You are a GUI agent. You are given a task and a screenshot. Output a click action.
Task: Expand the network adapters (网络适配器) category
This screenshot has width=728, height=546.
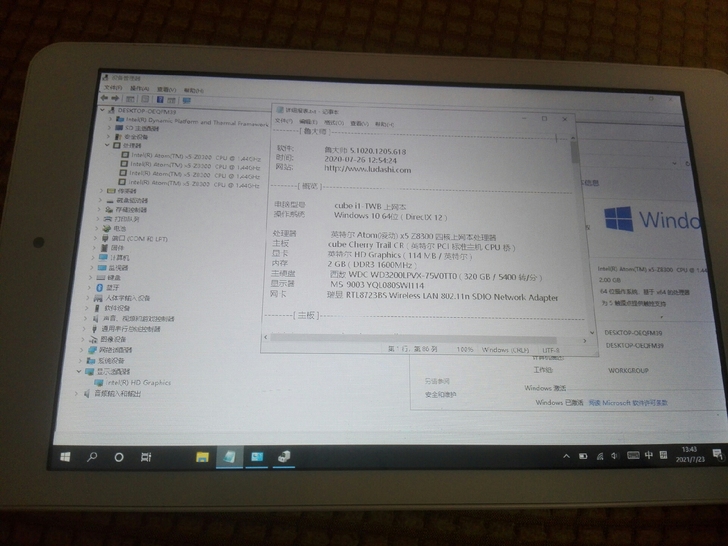point(82,349)
